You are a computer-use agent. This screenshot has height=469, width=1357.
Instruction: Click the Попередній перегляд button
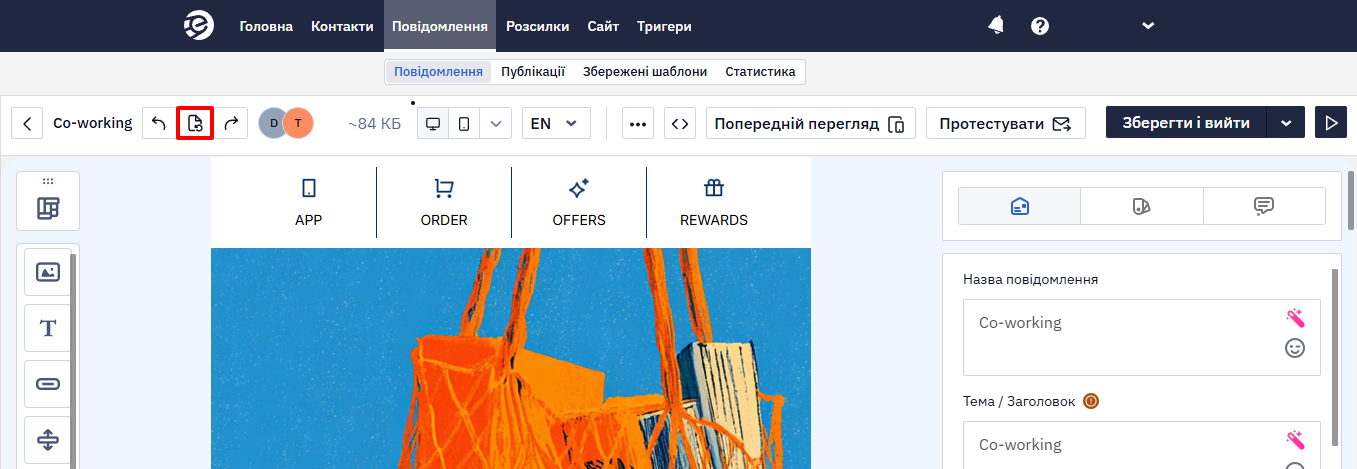coord(811,124)
